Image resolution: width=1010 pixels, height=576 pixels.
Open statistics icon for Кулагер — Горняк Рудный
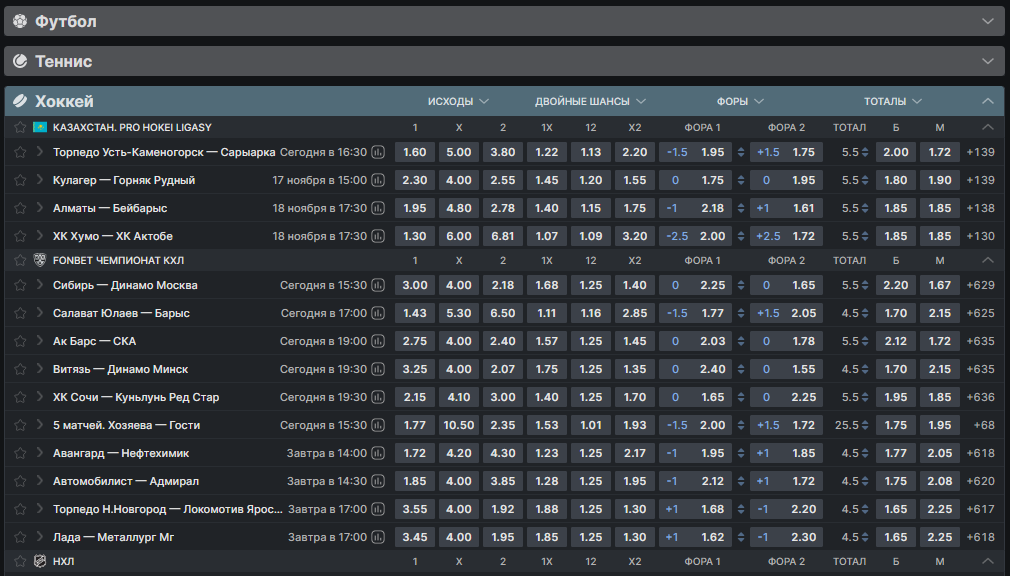click(x=378, y=180)
